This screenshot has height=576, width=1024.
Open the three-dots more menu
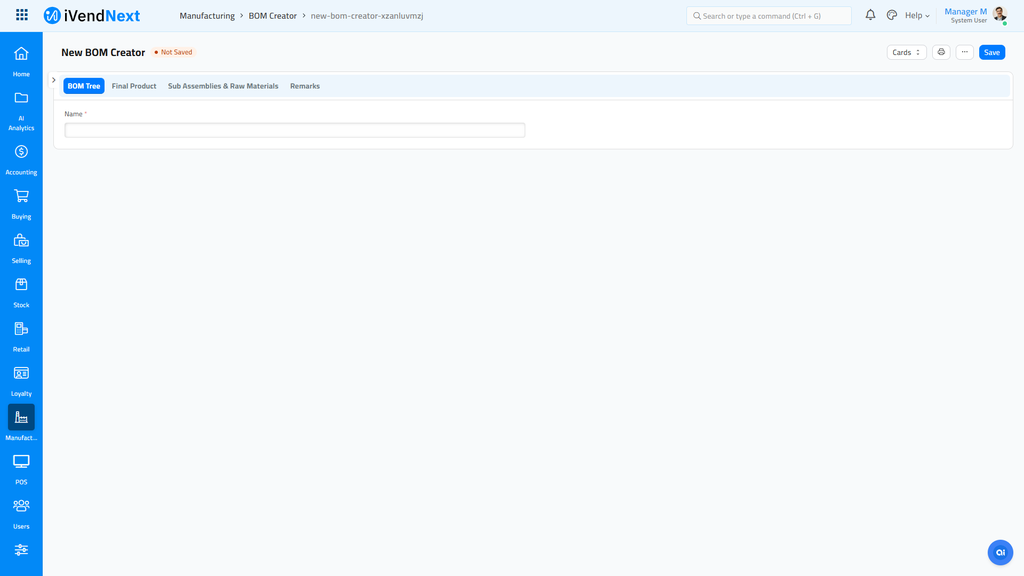(x=965, y=52)
